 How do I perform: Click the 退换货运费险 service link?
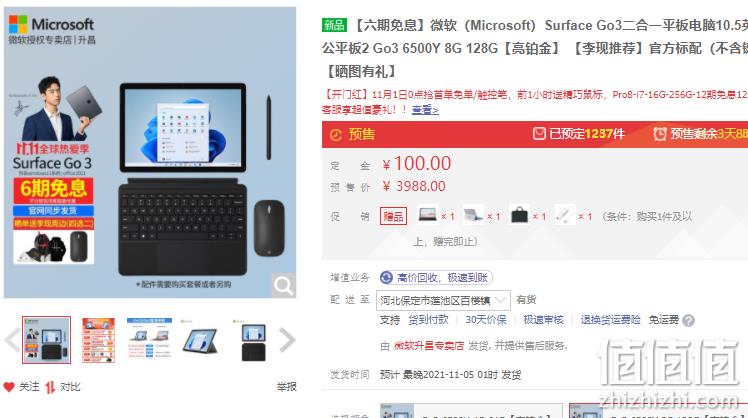(610, 320)
